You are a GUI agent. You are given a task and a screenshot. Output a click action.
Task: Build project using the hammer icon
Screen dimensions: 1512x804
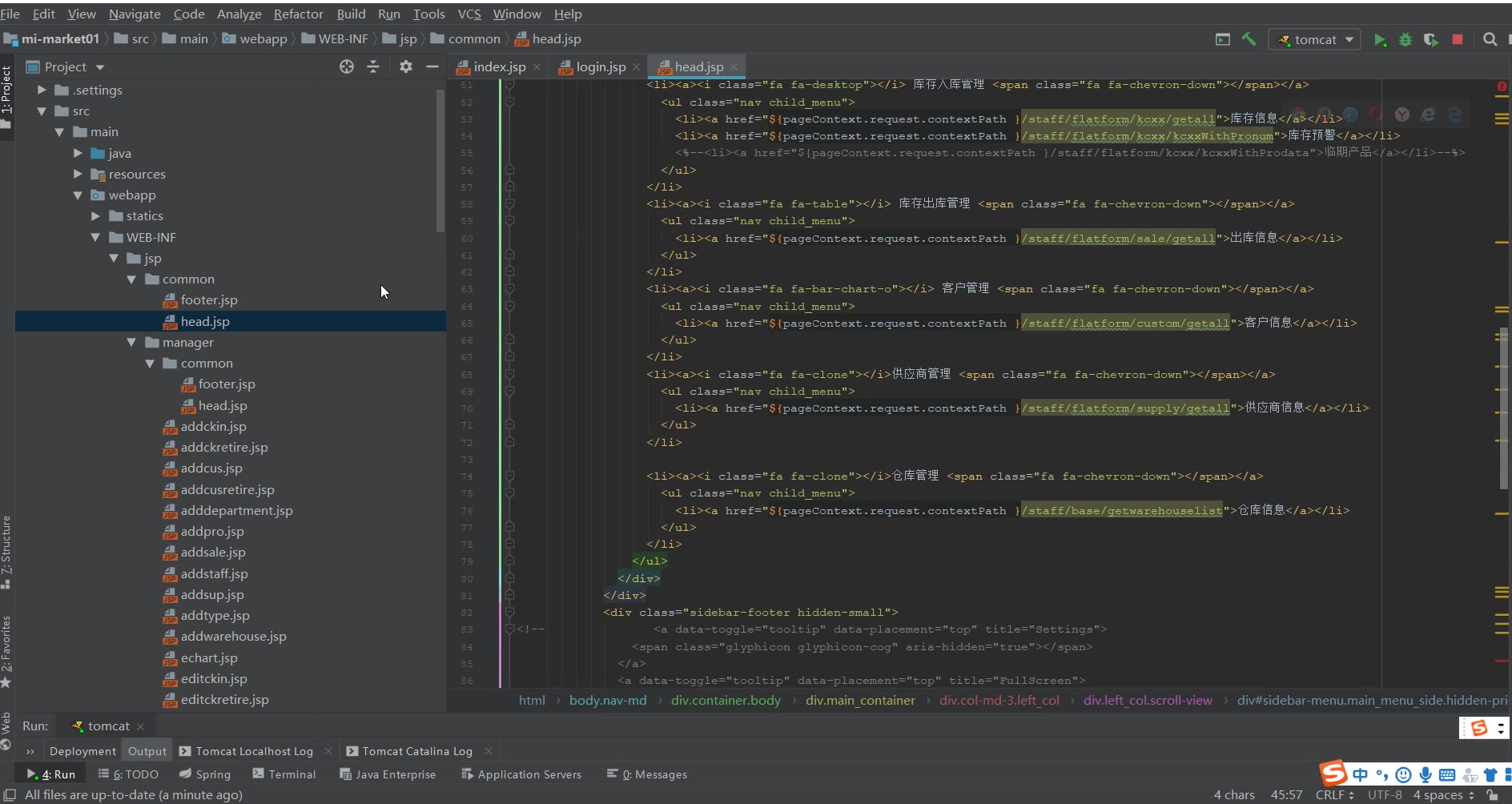tap(1249, 39)
